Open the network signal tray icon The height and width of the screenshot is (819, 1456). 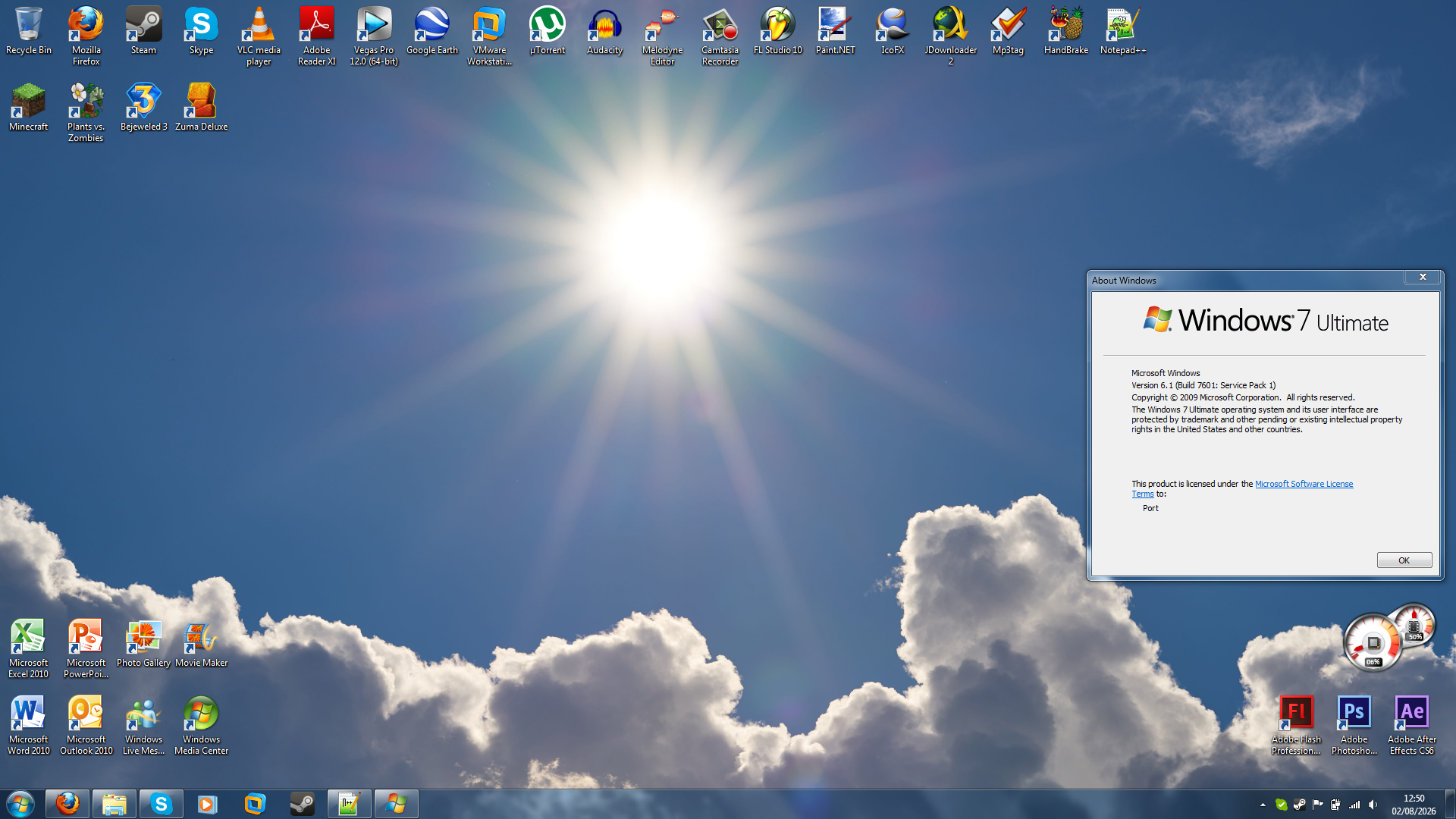pyautogui.click(x=1354, y=805)
